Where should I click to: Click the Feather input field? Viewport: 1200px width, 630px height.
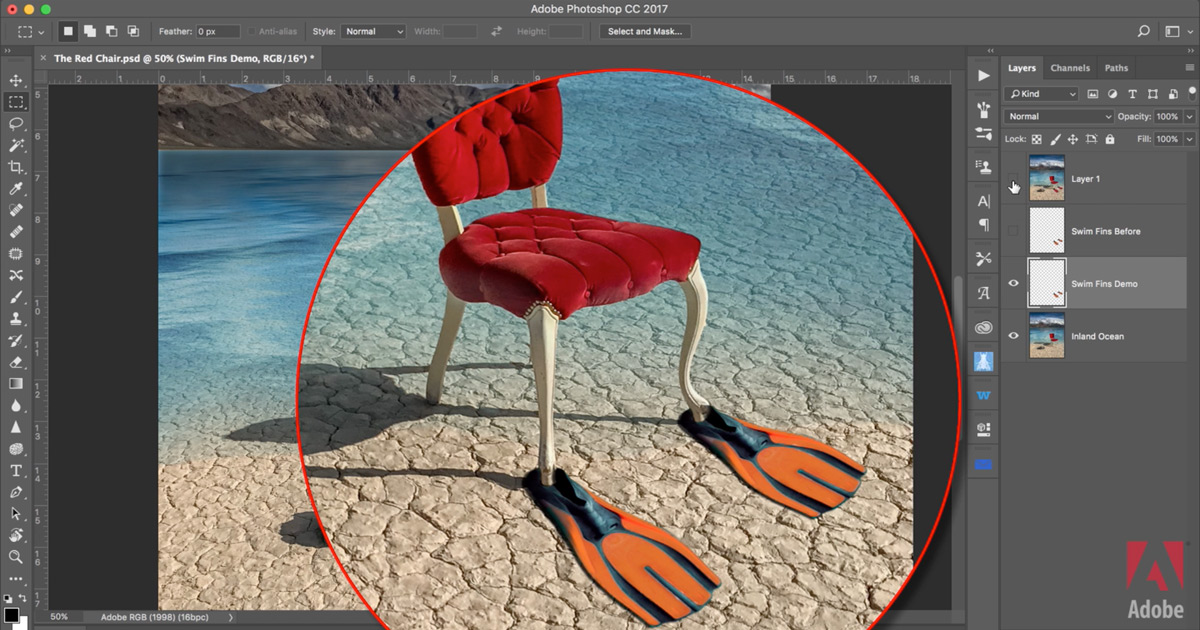click(218, 31)
